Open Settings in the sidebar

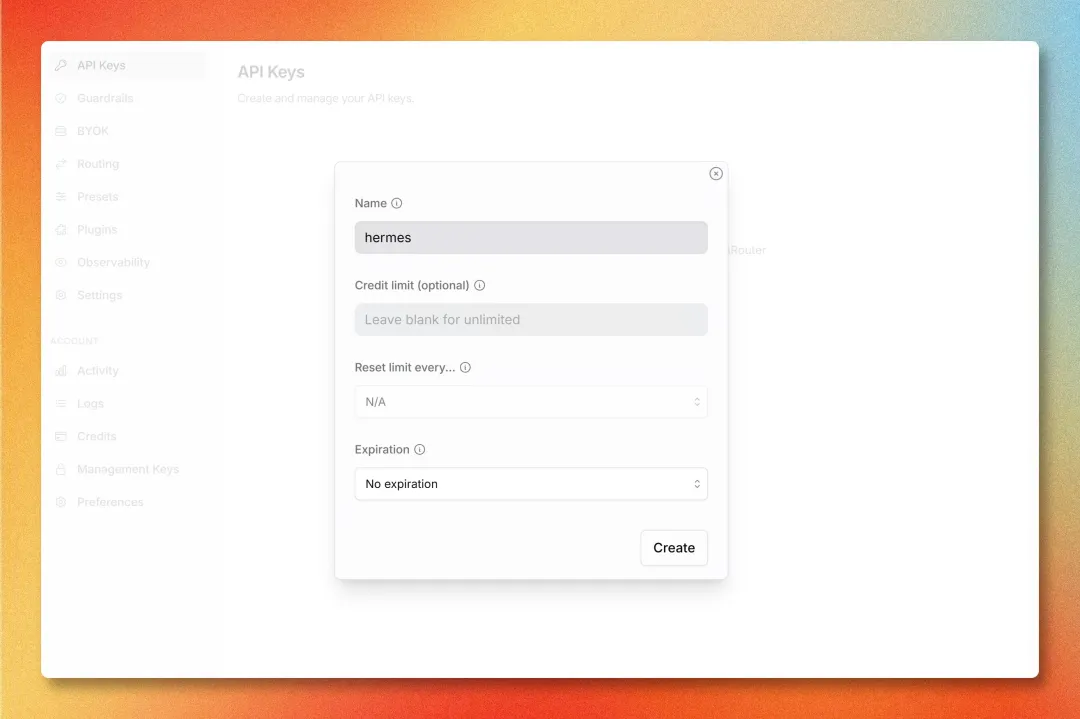point(127,295)
